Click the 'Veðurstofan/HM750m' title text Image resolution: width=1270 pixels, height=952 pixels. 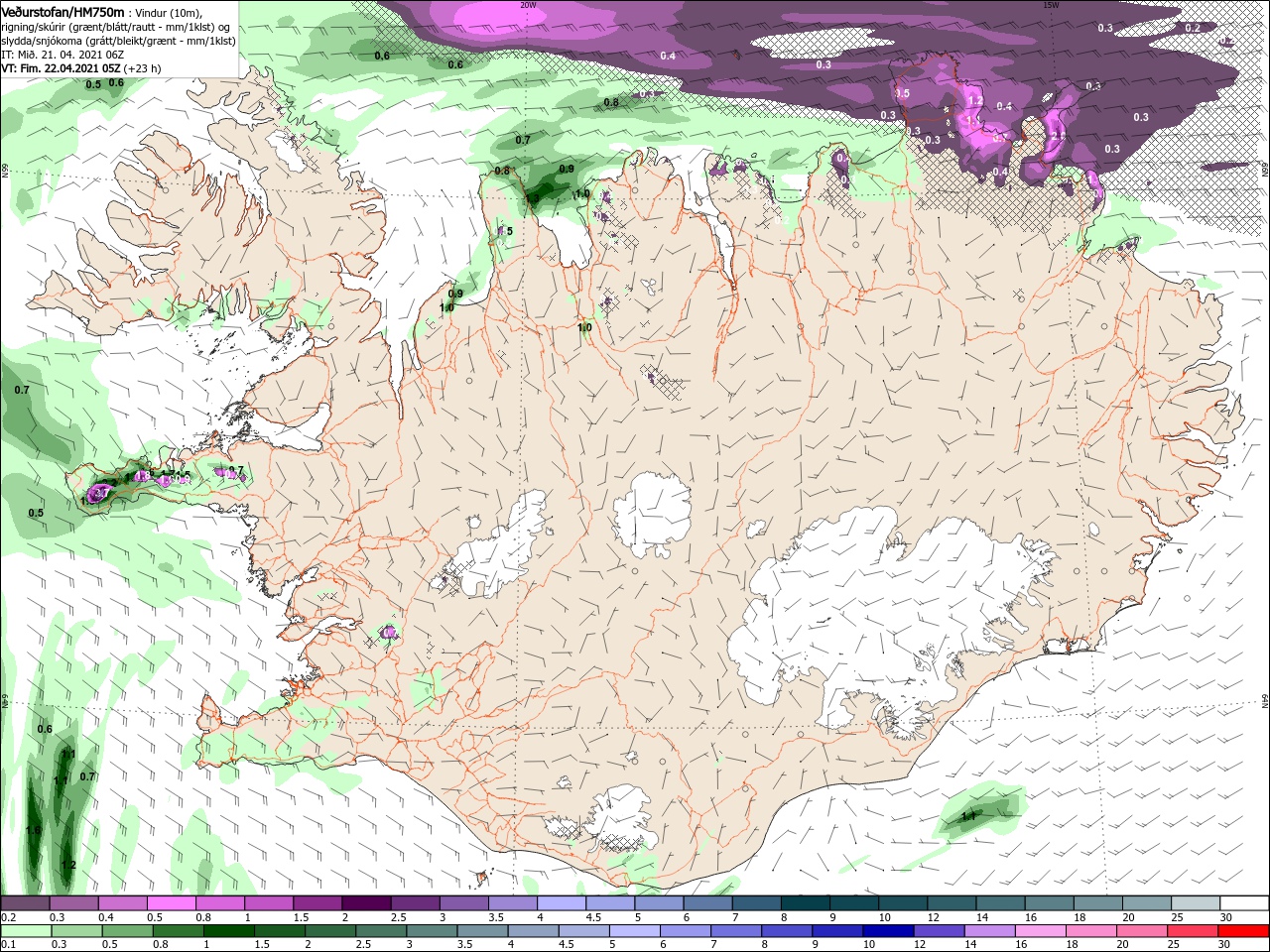[63, 12]
